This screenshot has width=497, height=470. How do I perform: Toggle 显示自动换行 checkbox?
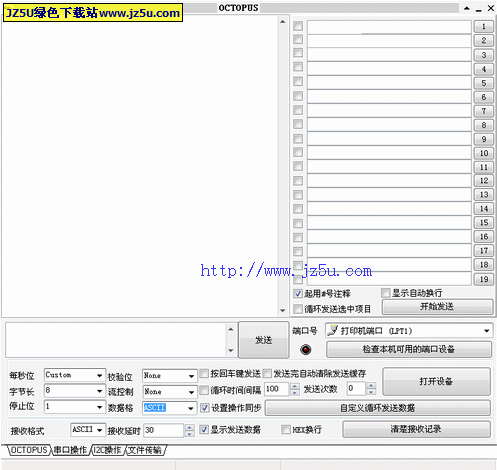[x=386, y=293]
